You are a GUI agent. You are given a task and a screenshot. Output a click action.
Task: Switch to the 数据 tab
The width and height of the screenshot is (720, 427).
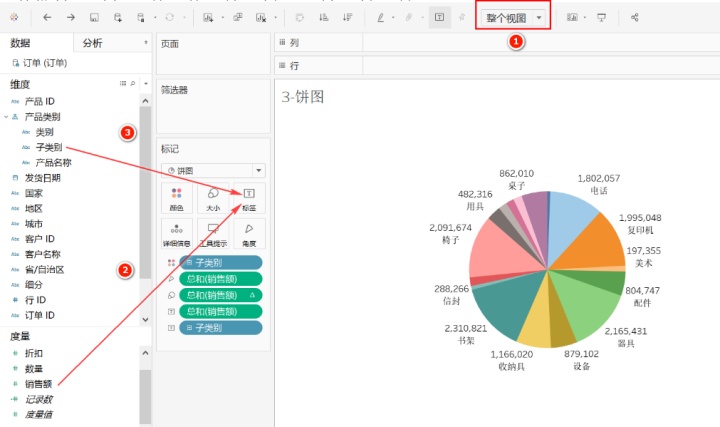click(20, 43)
